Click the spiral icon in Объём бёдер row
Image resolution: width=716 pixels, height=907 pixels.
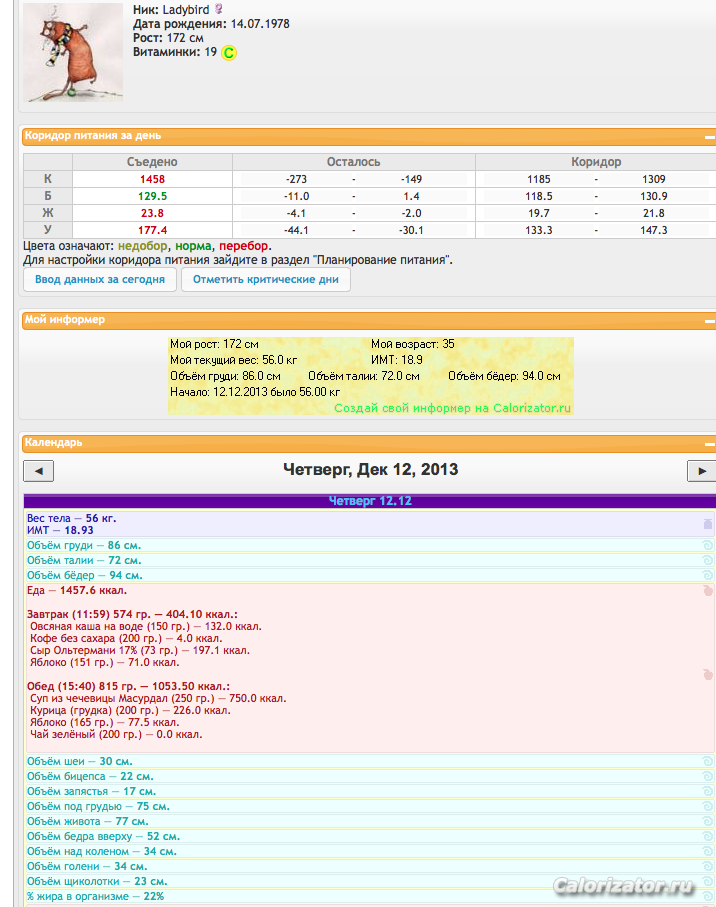707,575
